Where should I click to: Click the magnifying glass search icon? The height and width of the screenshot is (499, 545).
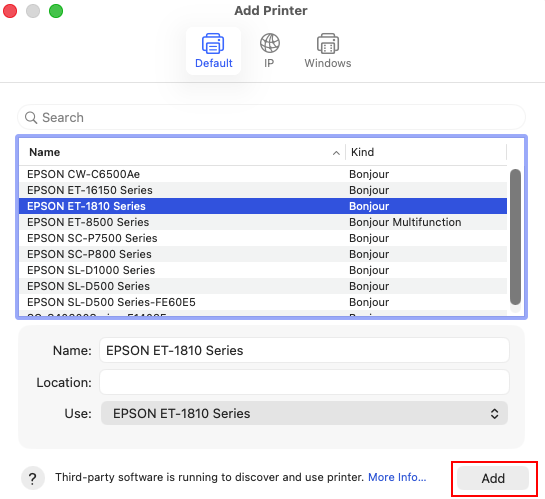coord(31,117)
